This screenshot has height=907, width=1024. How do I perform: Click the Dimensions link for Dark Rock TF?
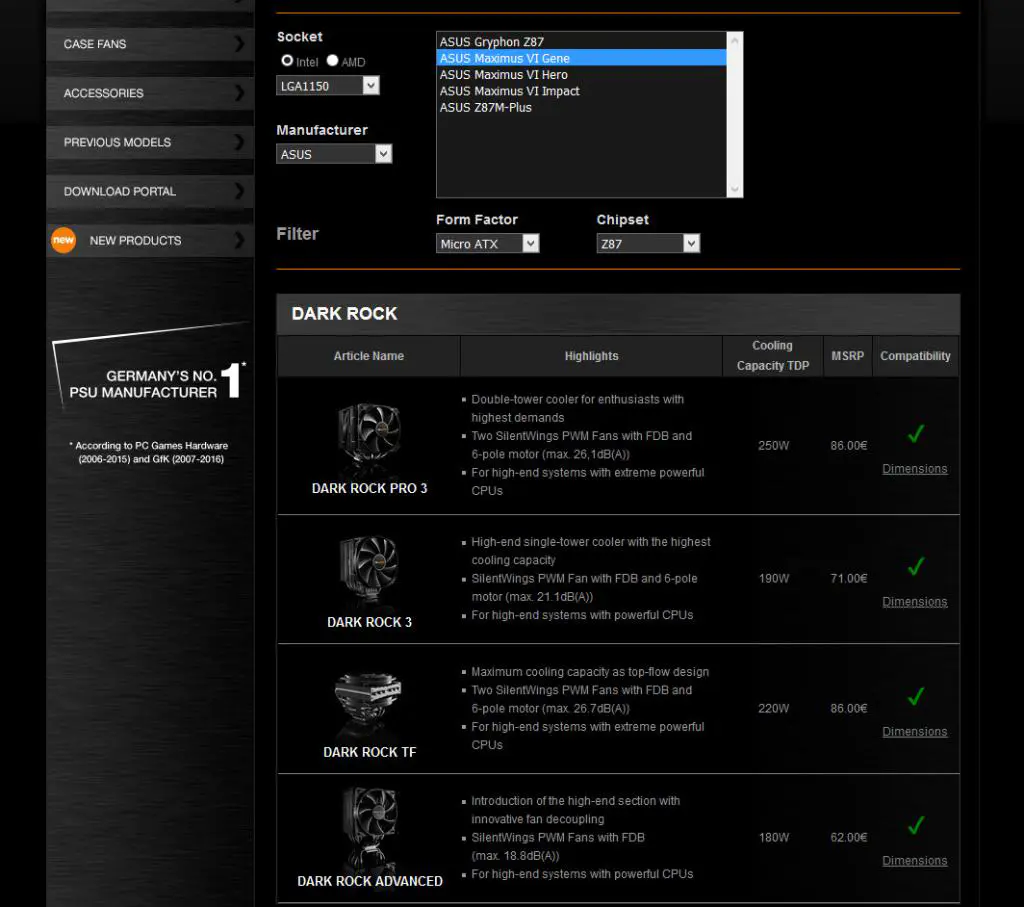914,731
